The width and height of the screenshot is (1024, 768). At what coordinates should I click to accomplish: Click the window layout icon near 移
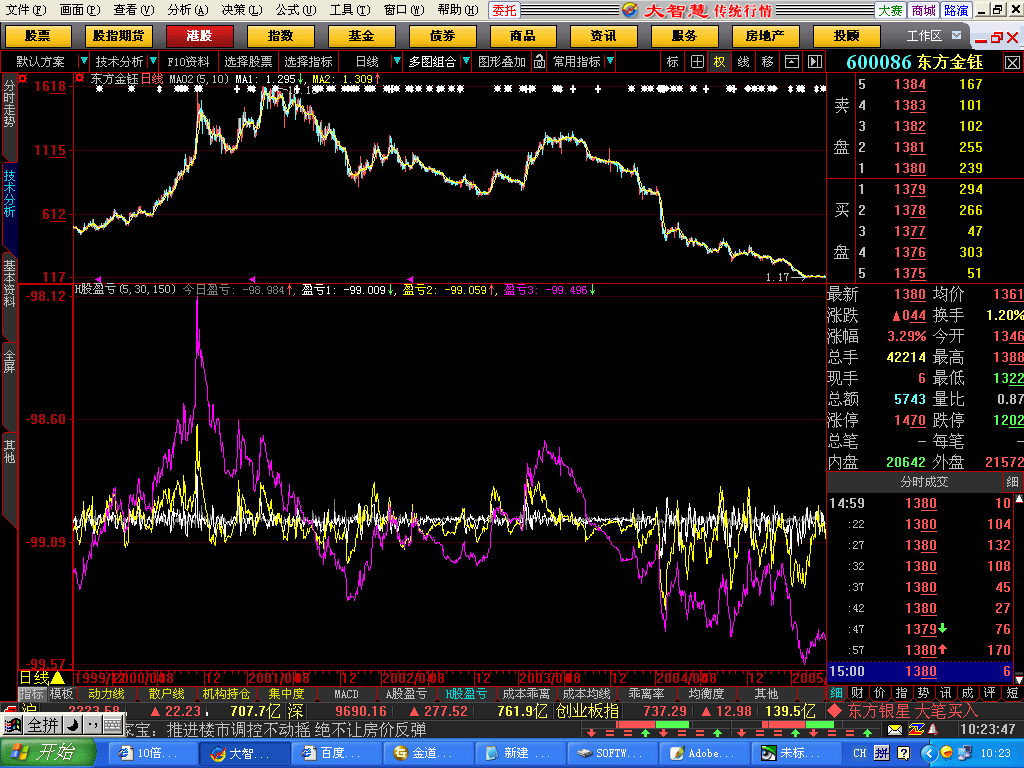792,61
